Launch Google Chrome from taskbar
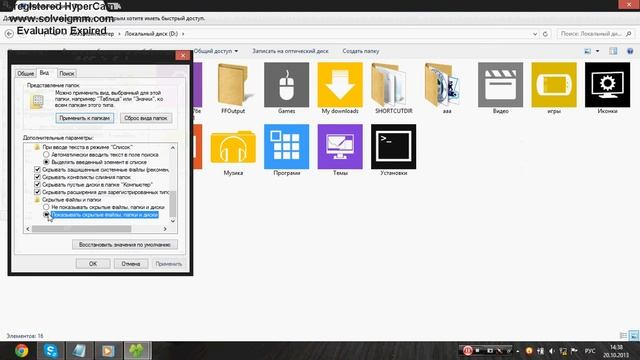This screenshot has width=640, height=360. (x=21, y=351)
